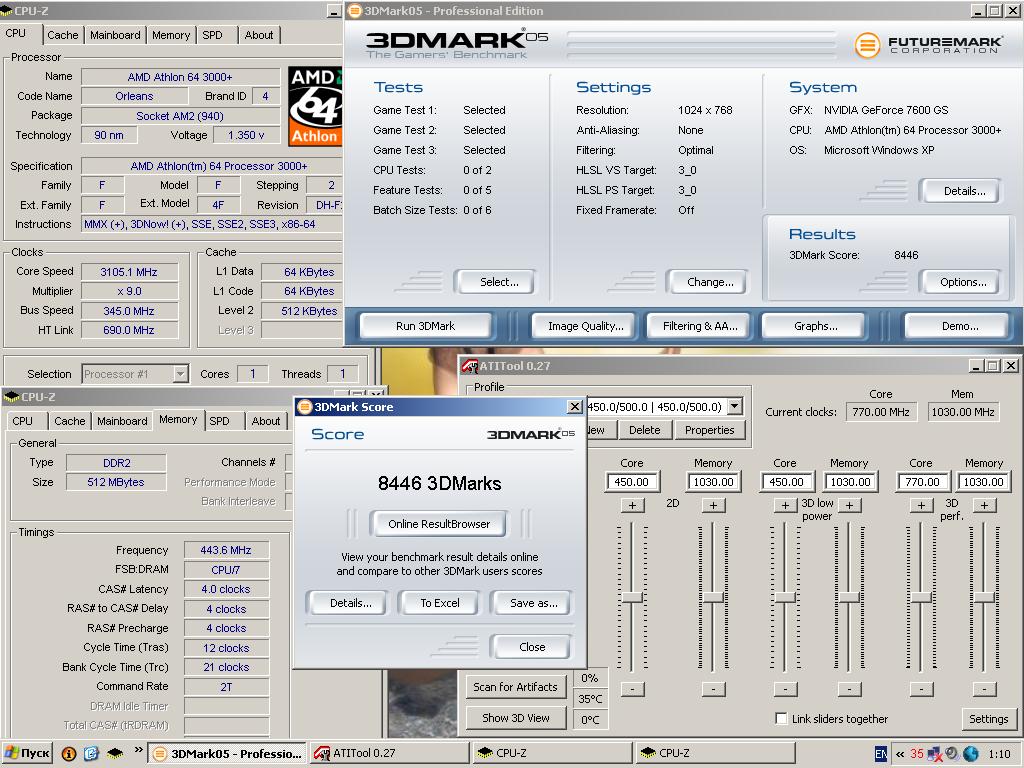Click Show 3D View in ATITool
Screen dimensions: 1024x768
pyautogui.click(x=515, y=718)
